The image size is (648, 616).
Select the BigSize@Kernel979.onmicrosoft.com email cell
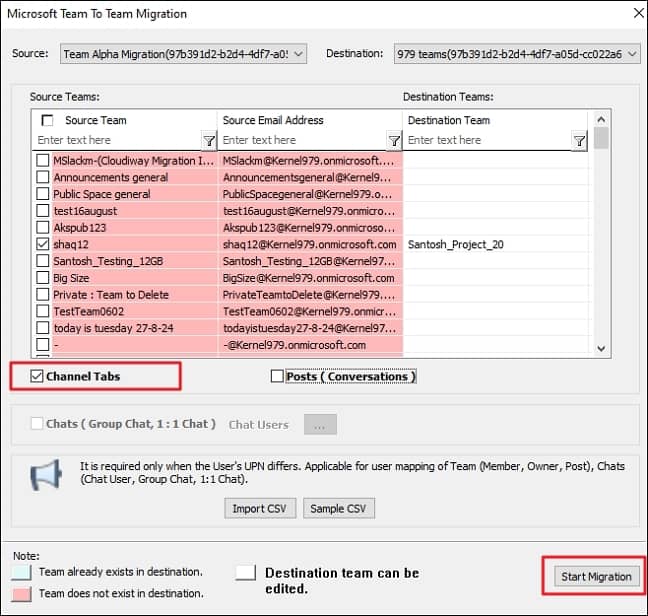pos(310,278)
